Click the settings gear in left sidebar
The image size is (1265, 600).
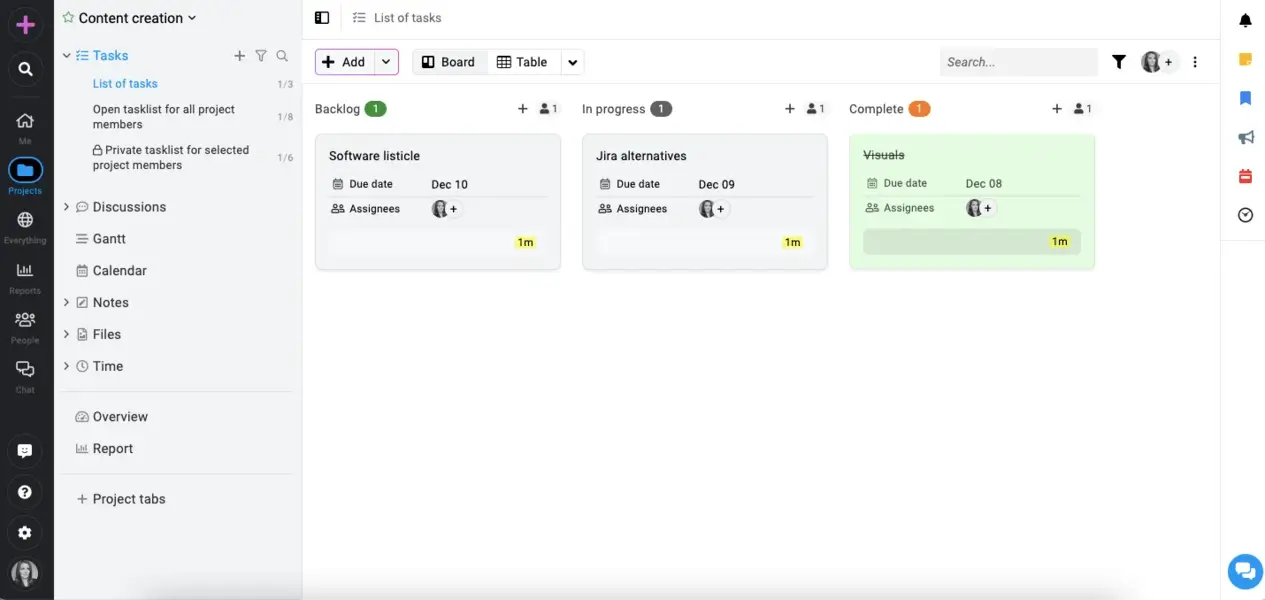pos(25,533)
